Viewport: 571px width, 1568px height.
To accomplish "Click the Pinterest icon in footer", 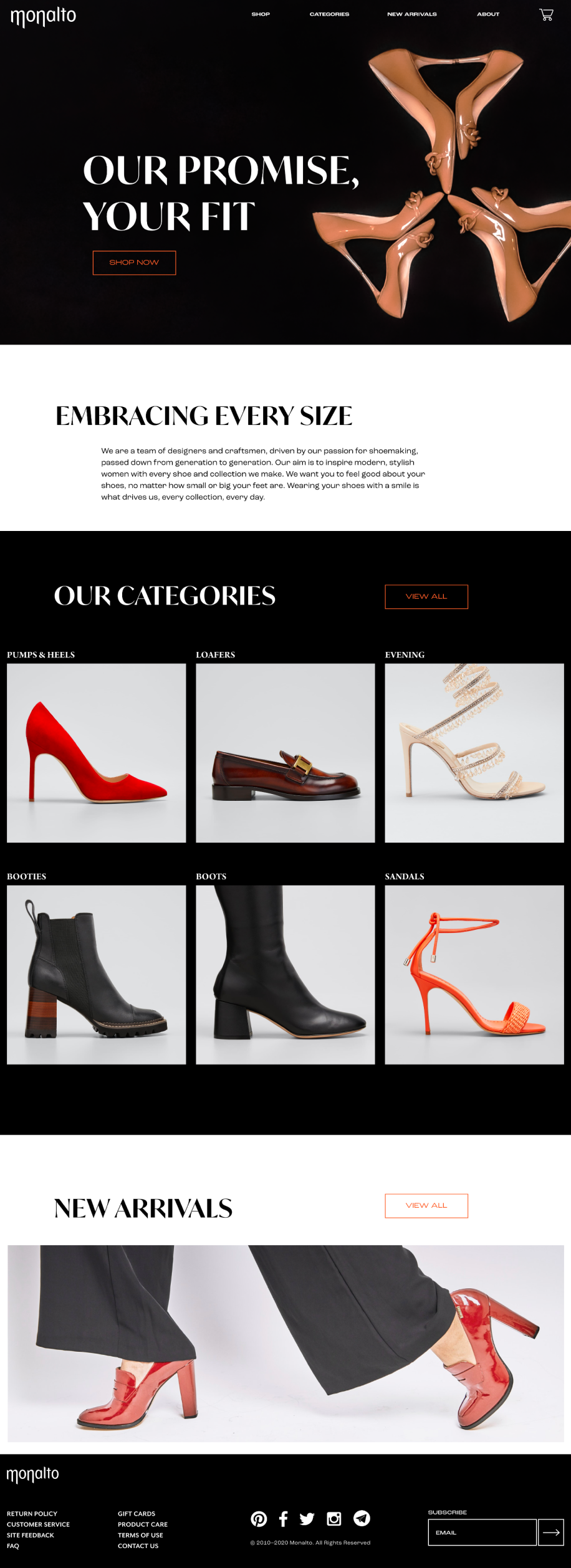I will [259, 1519].
